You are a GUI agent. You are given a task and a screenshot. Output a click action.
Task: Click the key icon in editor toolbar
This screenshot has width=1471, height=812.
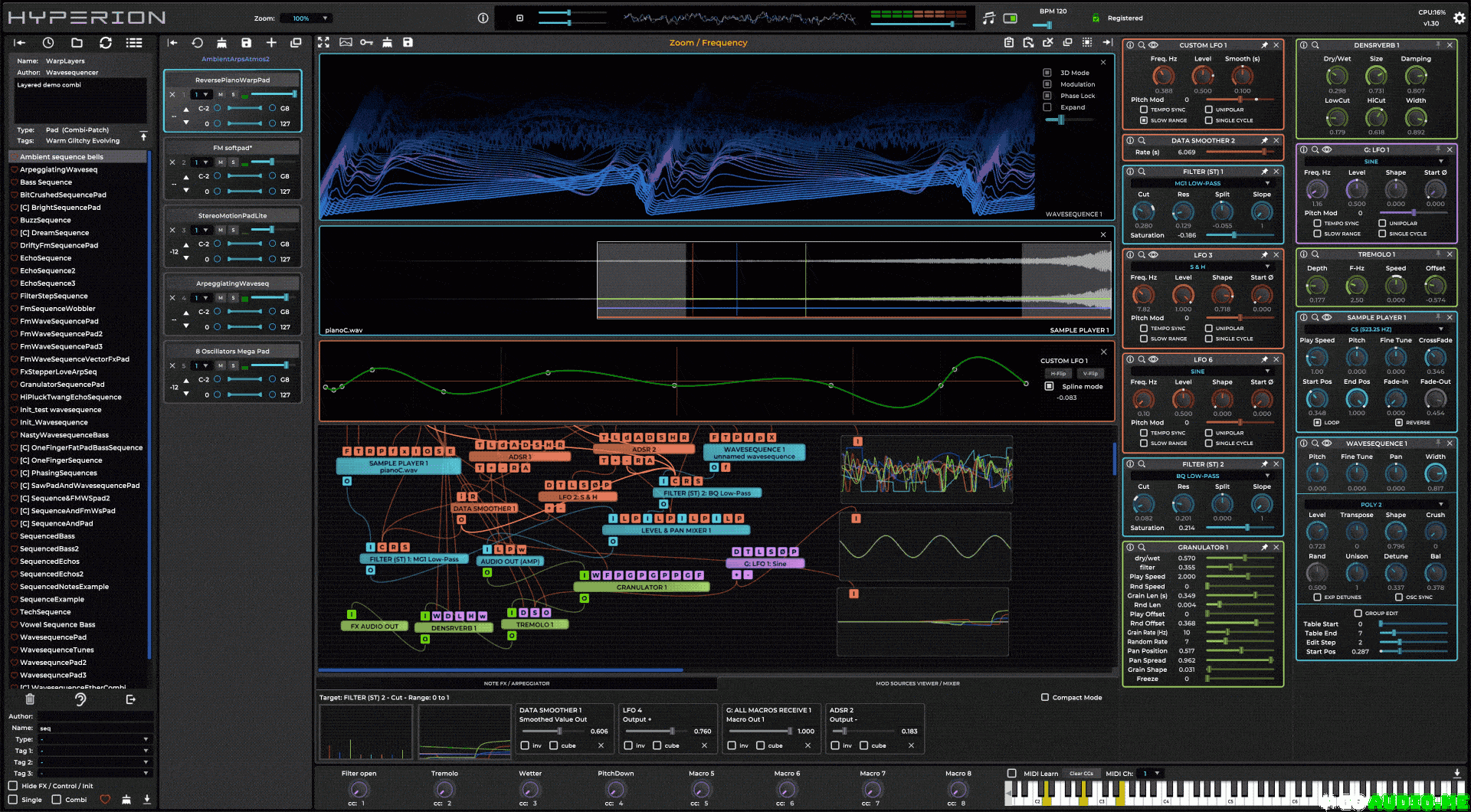click(366, 43)
